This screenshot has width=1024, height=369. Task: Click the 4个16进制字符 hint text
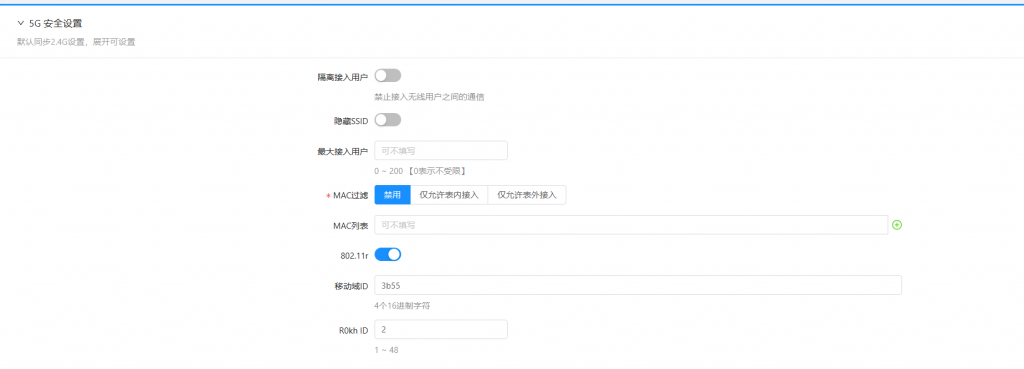click(x=402, y=305)
